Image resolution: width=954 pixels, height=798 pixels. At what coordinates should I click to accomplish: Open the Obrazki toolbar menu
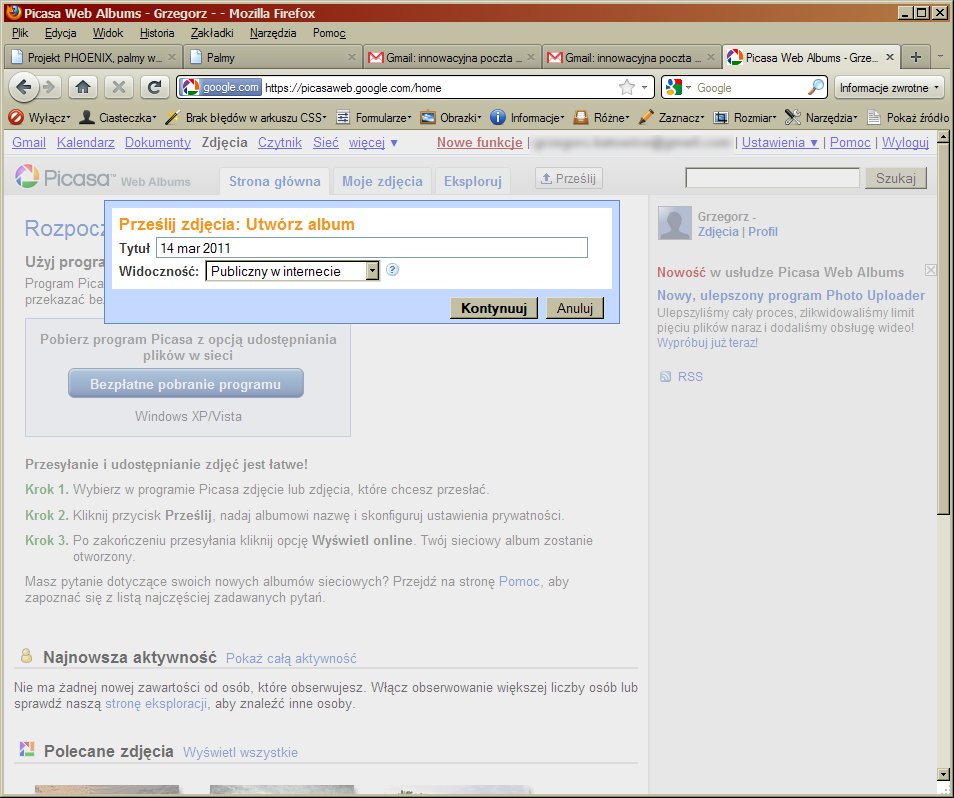tap(451, 117)
